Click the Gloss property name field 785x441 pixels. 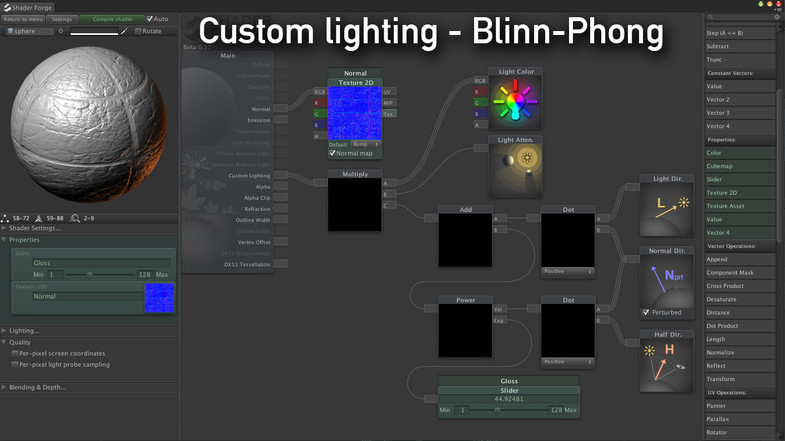(101, 263)
